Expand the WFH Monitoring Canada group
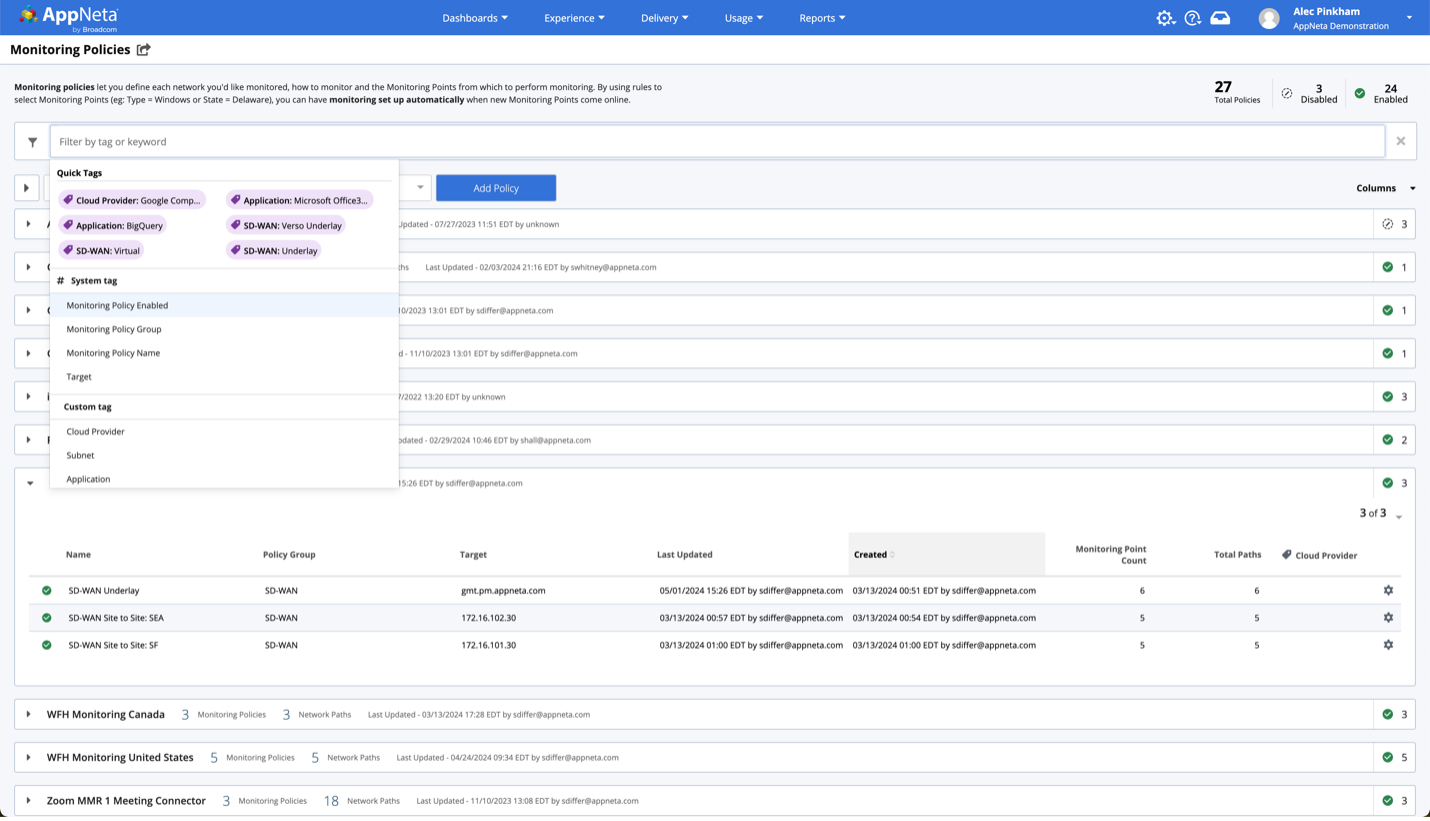Screen dimensions: 1430x821 click(x=29, y=715)
